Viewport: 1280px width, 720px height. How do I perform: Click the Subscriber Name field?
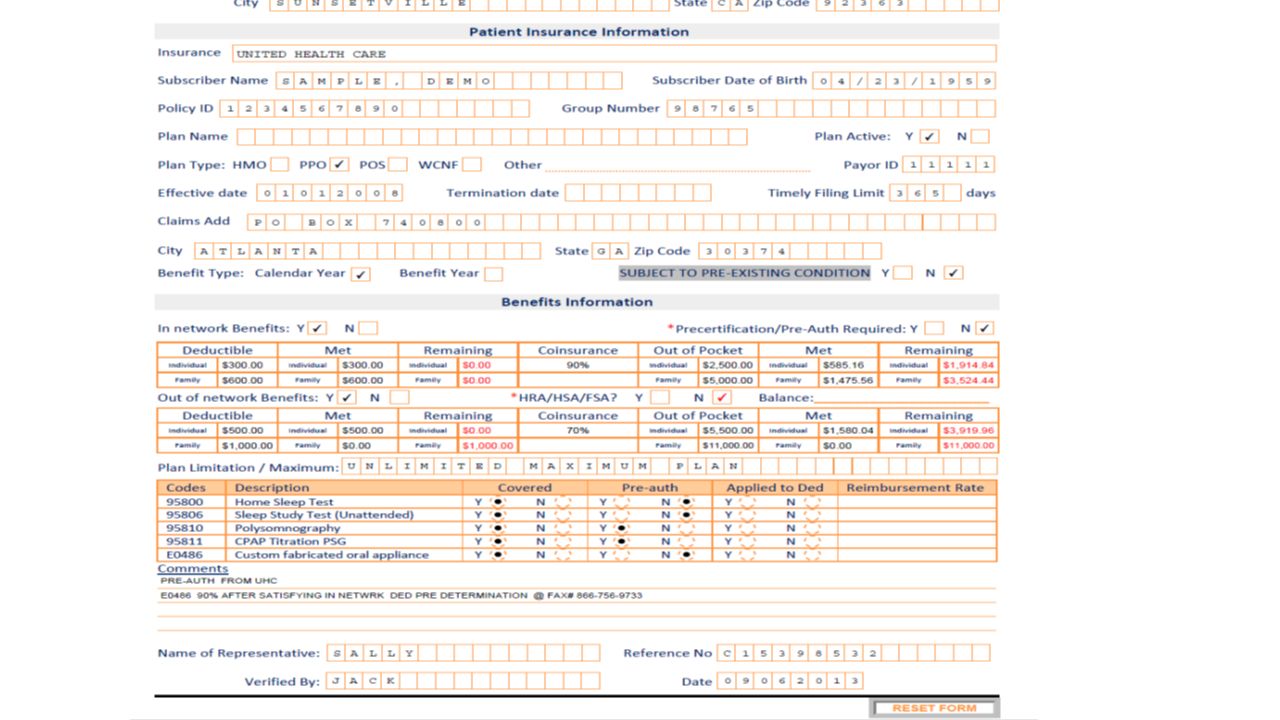click(x=449, y=81)
